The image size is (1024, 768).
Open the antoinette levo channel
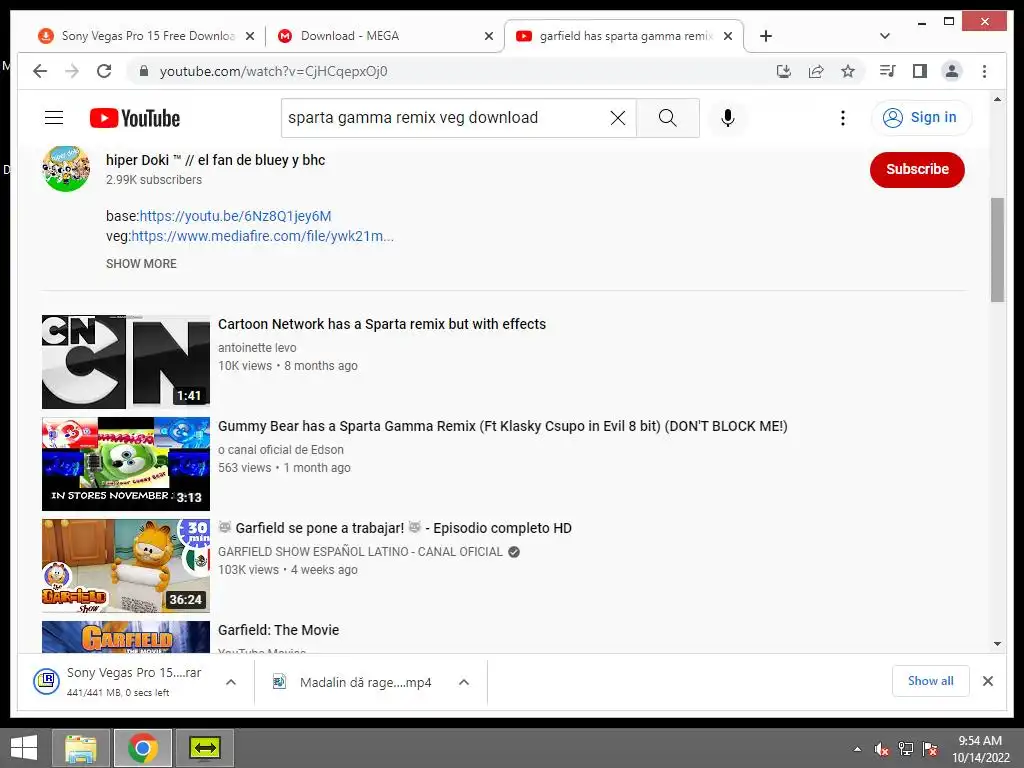coord(257,347)
